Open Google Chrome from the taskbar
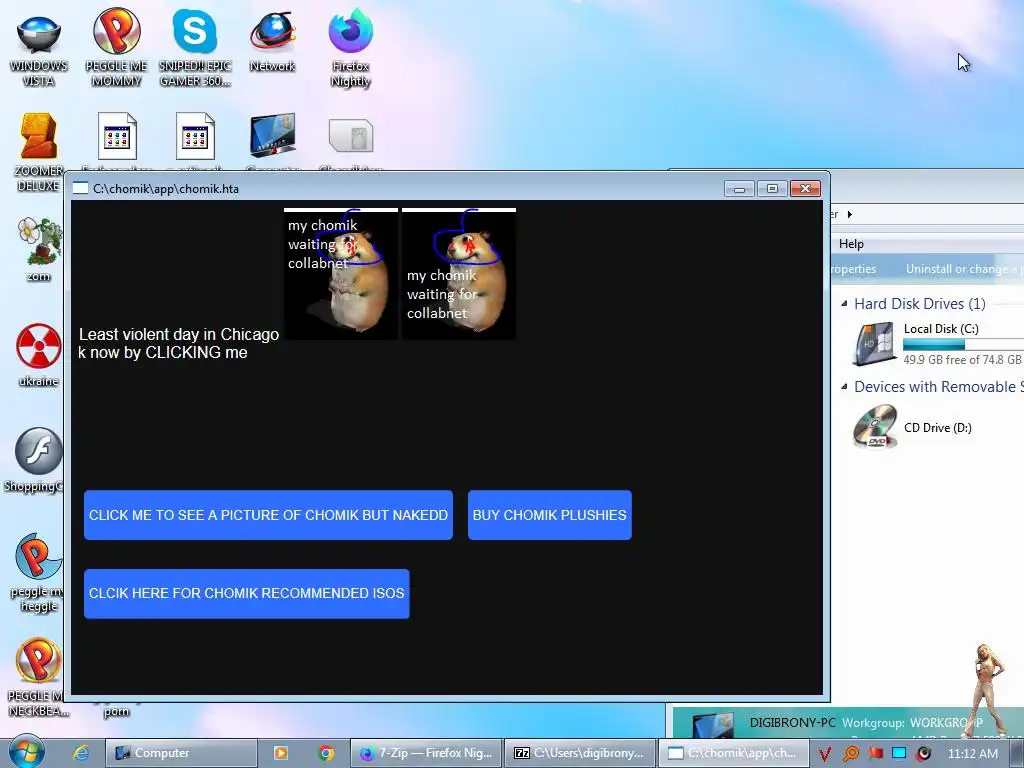Screen dimensions: 1024x768 click(326, 753)
